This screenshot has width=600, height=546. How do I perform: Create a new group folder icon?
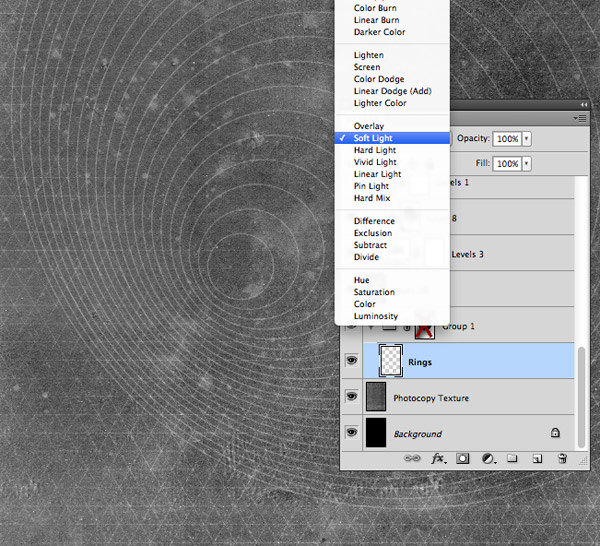click(x=512, y=458)
